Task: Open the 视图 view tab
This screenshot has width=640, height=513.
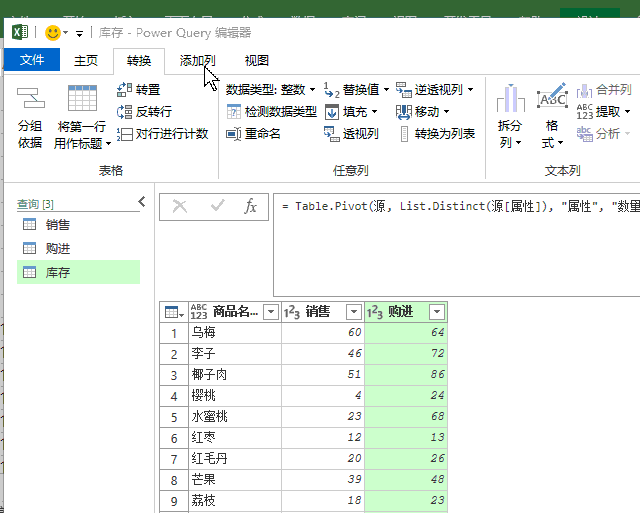Action: point(256,60)
